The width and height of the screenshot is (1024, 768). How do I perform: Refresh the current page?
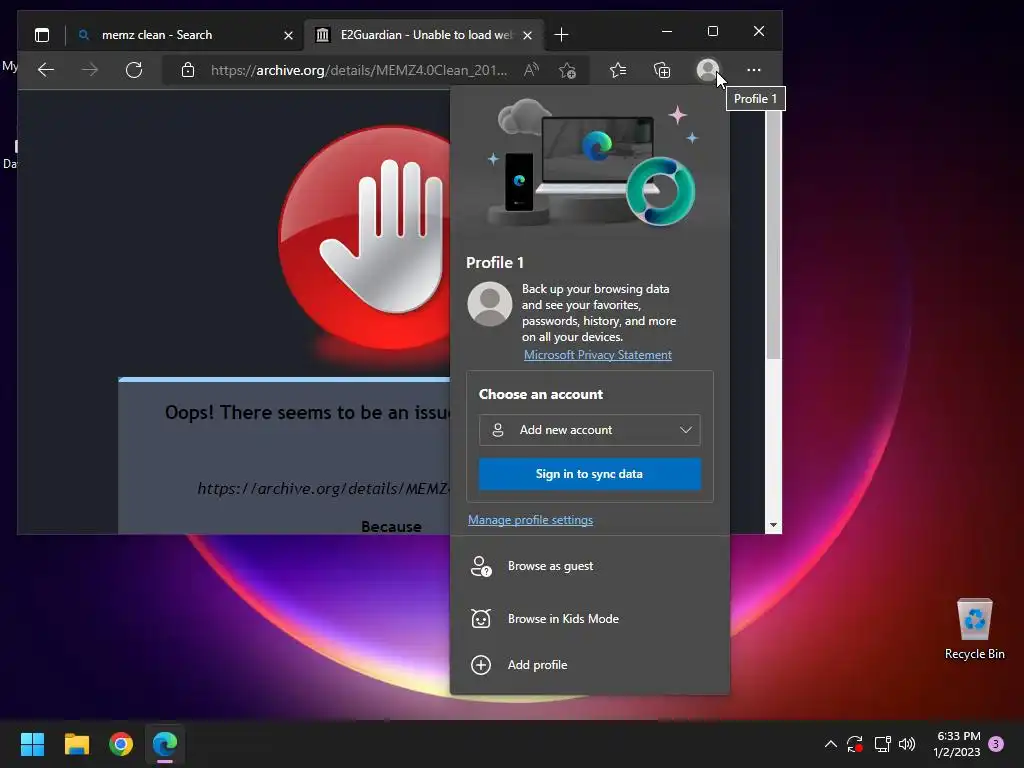134,70
